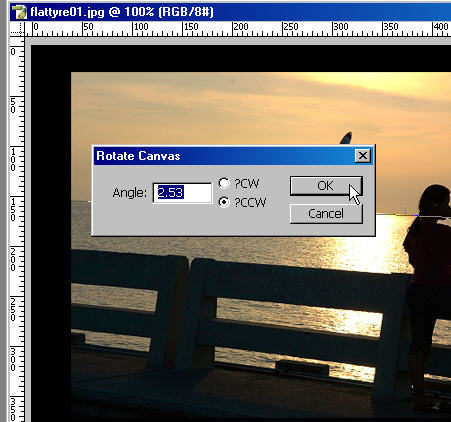This screenshot has height=422, width=451.
Task: Click the Angle label in the dialog
Action: [x=129, y=193]
